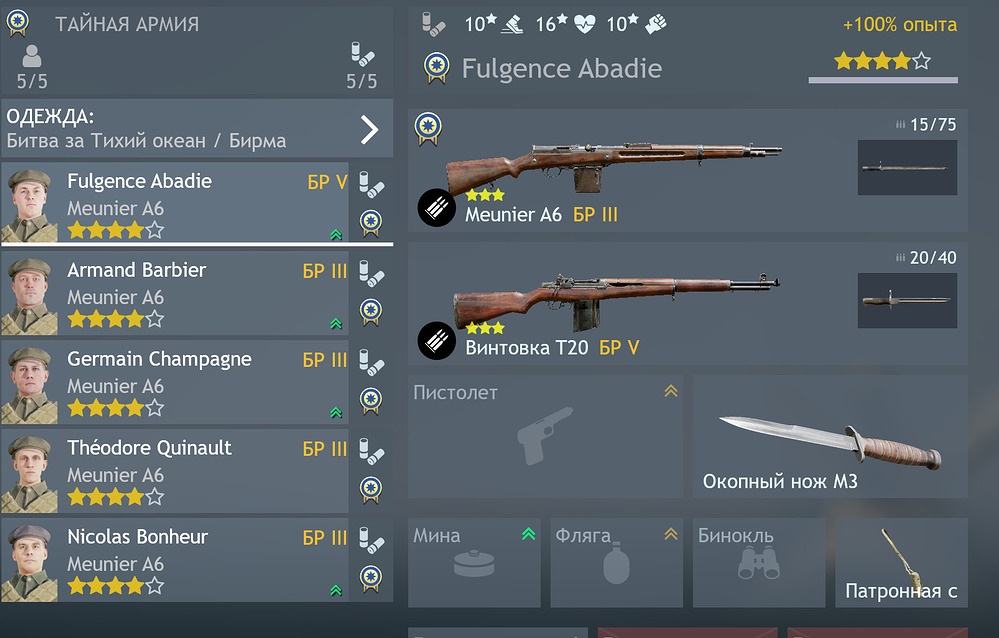
Task: Click green upgrade arrows on the Мина slot
Action: [528, 533]
